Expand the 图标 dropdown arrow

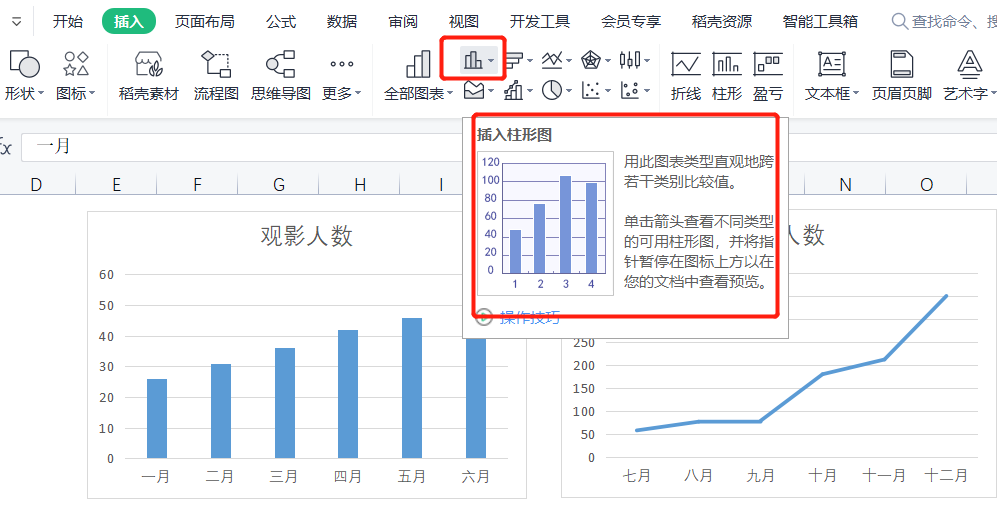[92, 93]
